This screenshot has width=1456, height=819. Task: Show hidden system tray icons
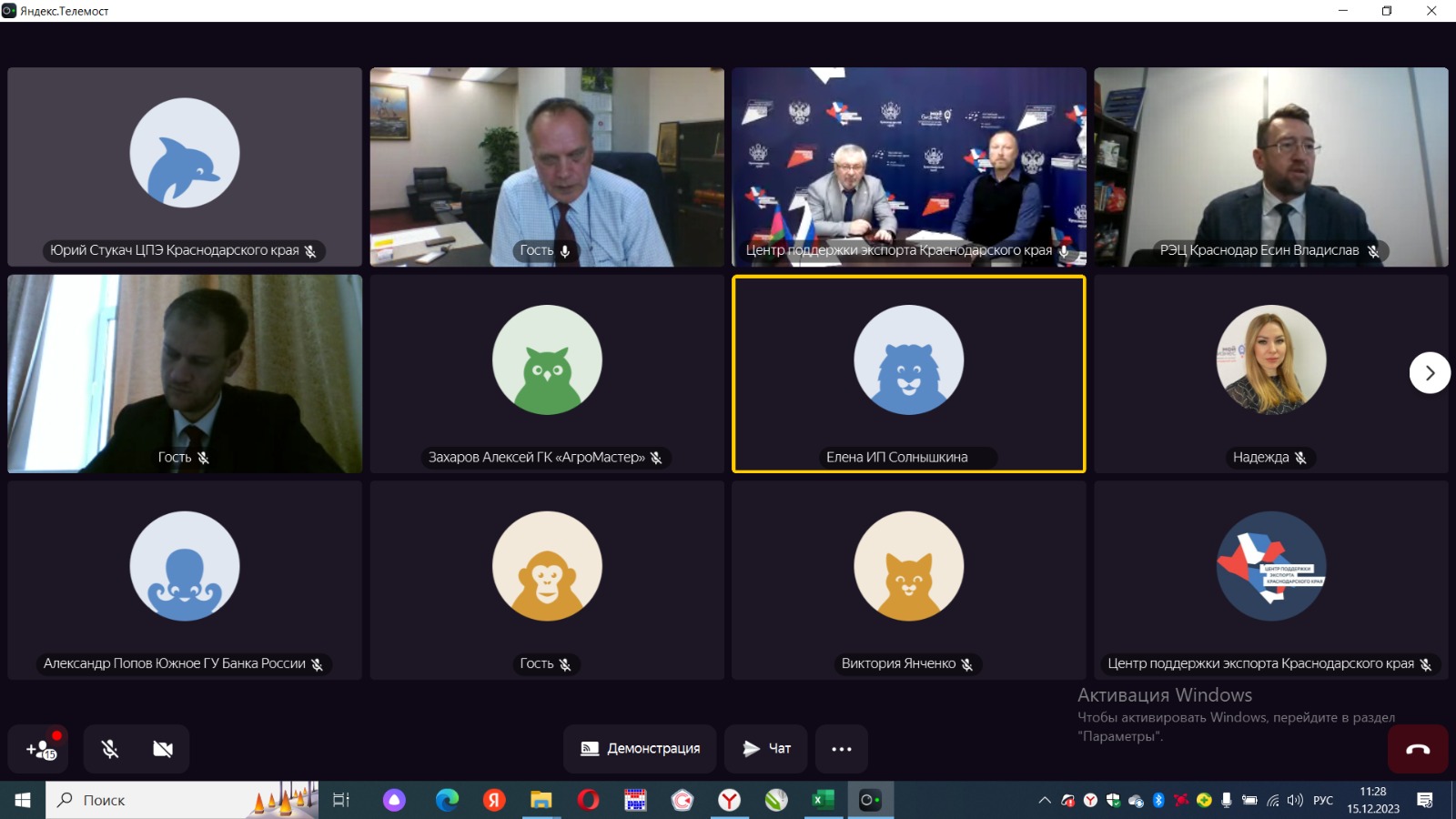click(x=1045, y=800)
